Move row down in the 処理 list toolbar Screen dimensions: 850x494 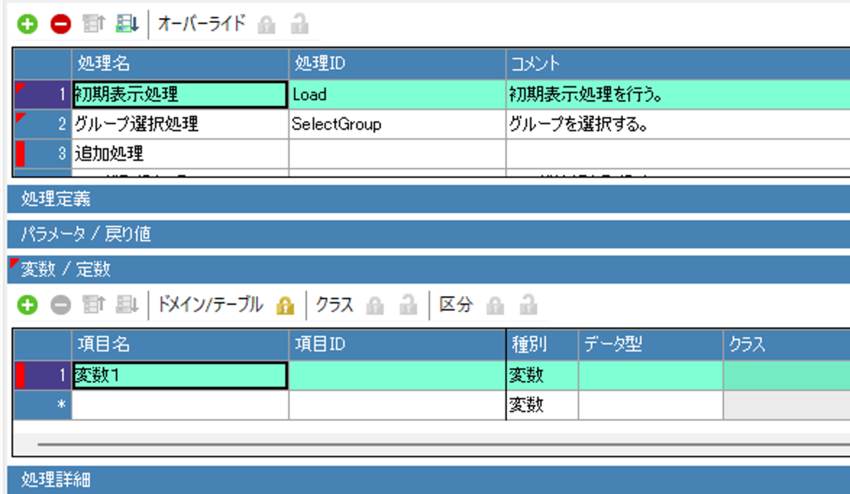127,24
